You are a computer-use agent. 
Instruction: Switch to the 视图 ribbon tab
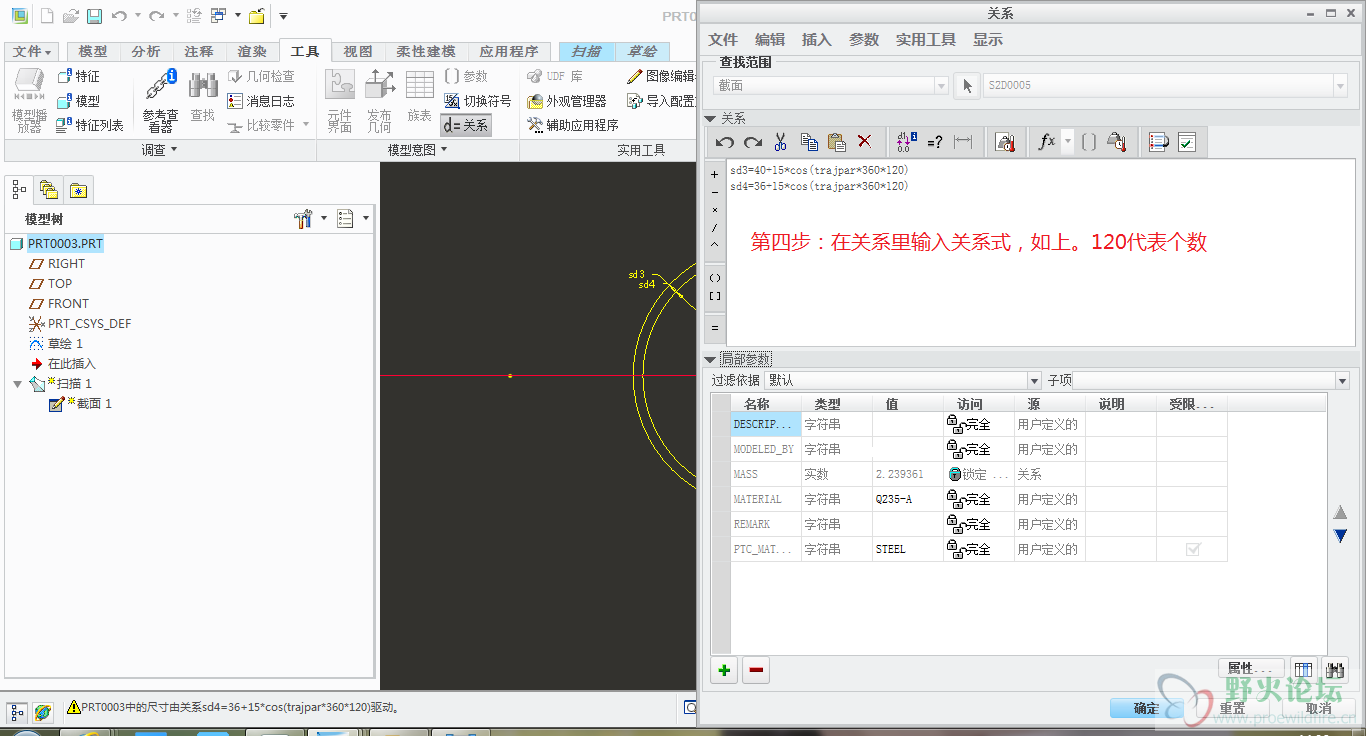pos(358,52)
